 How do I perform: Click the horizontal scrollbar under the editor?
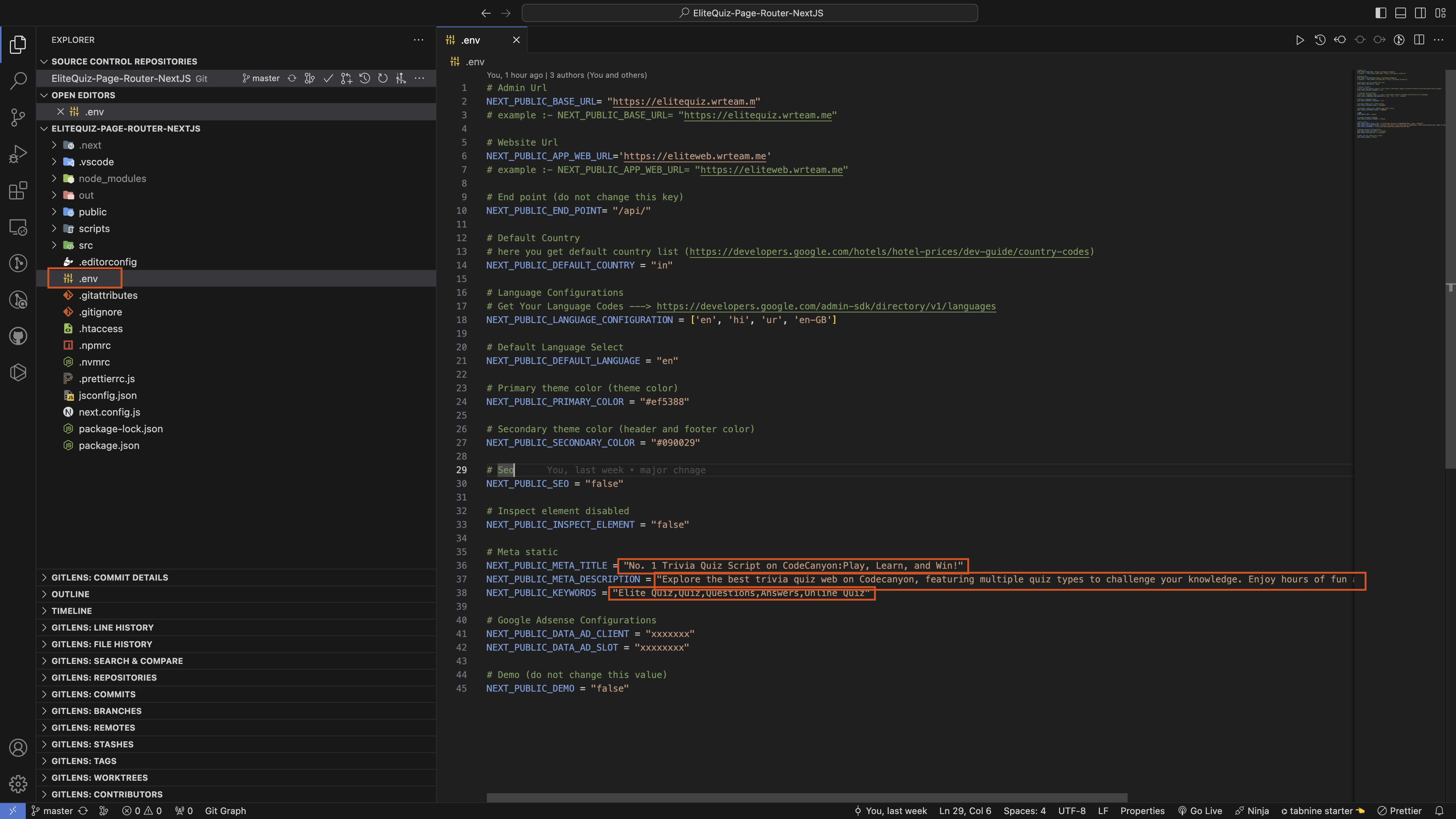(x=806, y=797)
